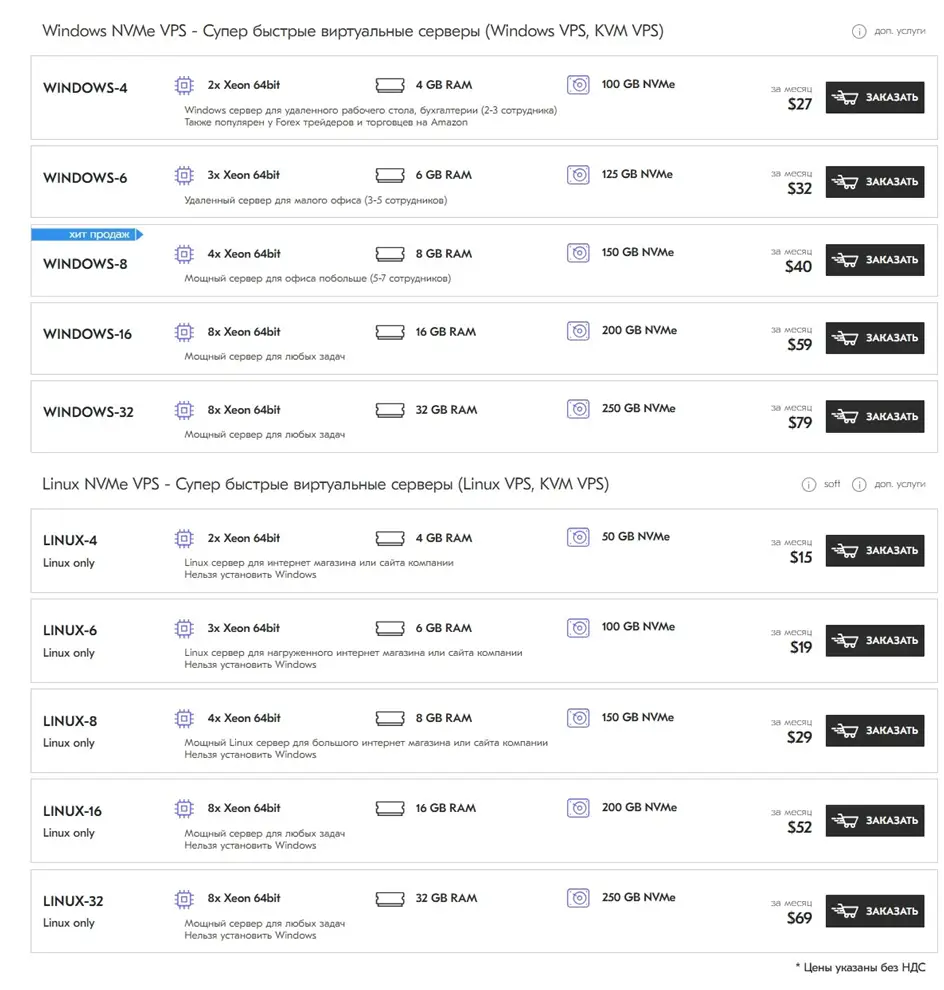Order the LINUX-8 plan for $29
944x990 pixels.
coord(875,731)
